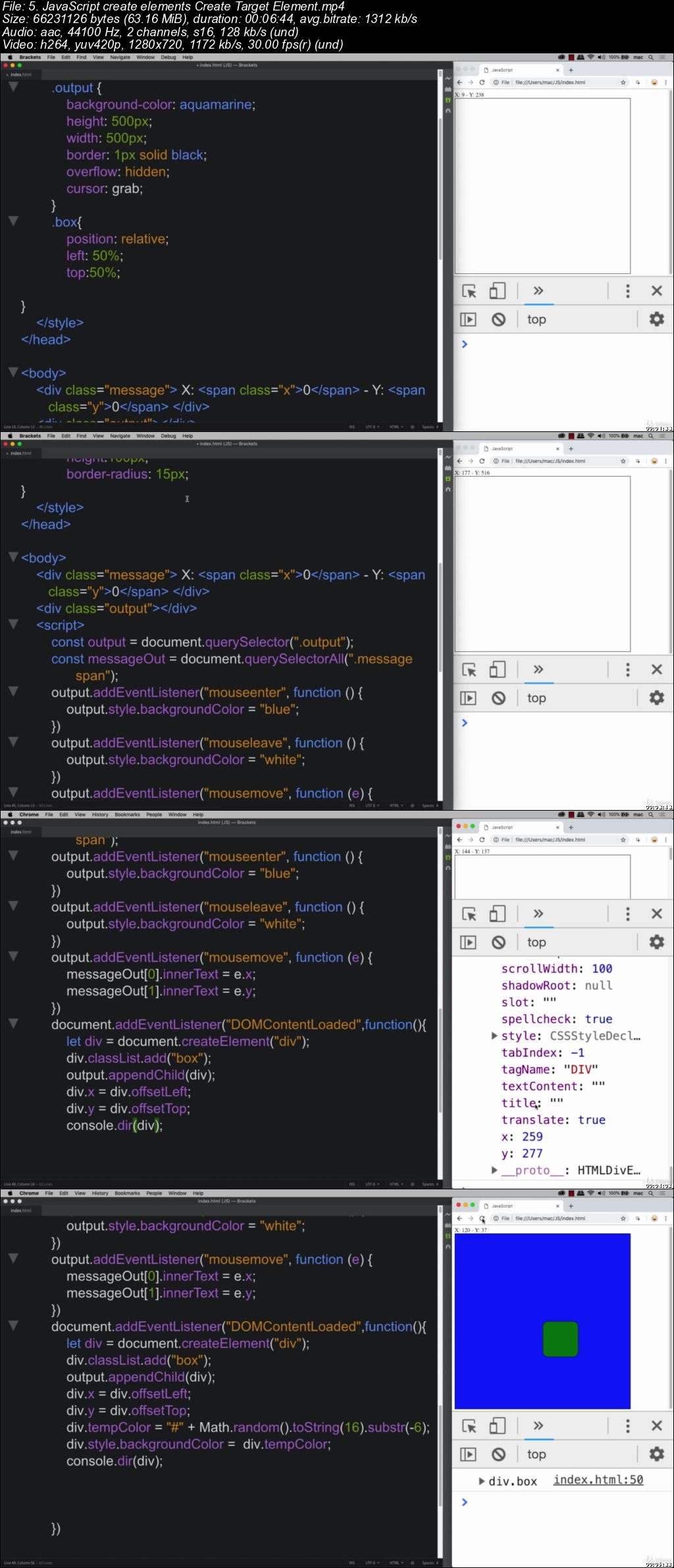Click Spotlight magnifier above X: 9 frame browser

(x=651, y=57)
